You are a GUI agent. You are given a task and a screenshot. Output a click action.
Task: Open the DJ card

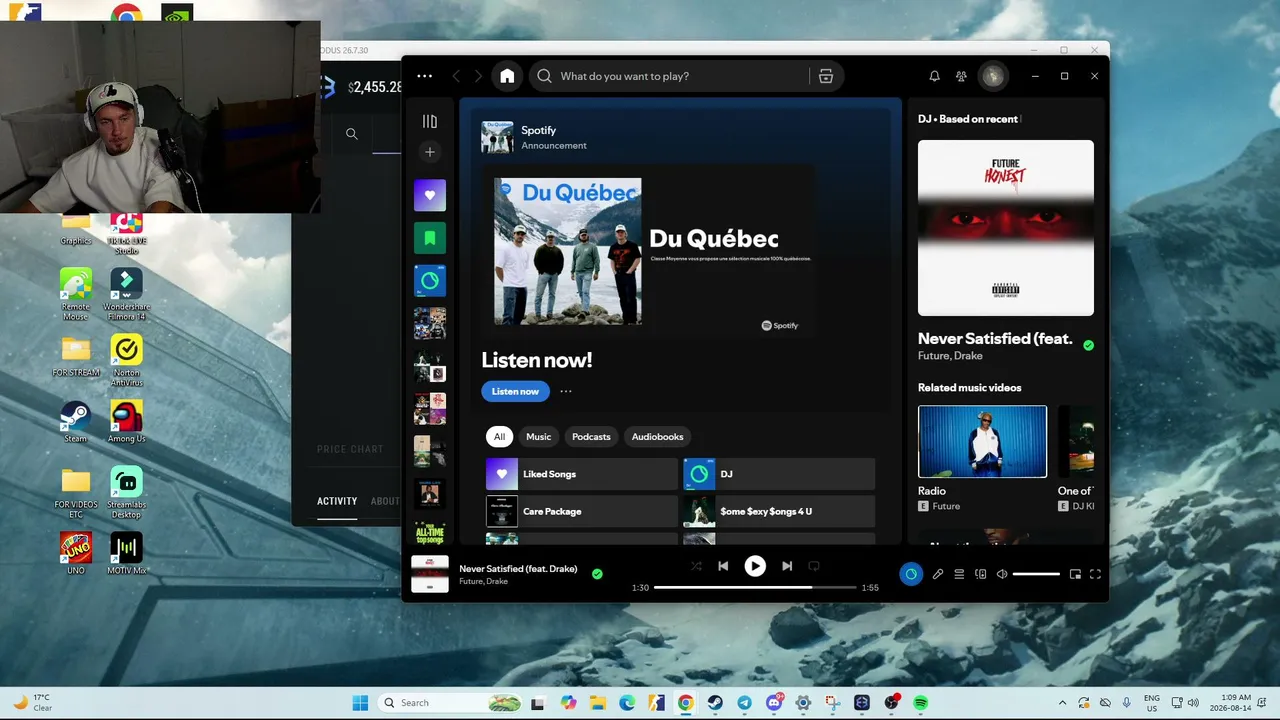[x=779, y=474]
